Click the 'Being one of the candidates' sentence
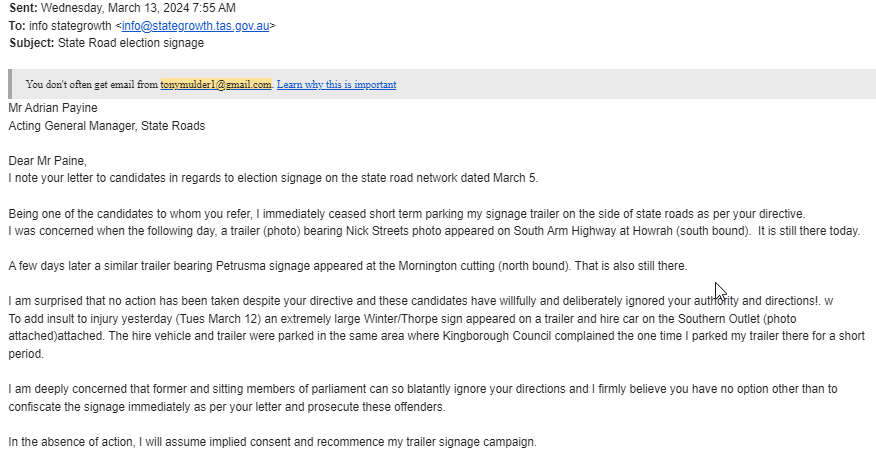876x458 pixels. [407, 214]
